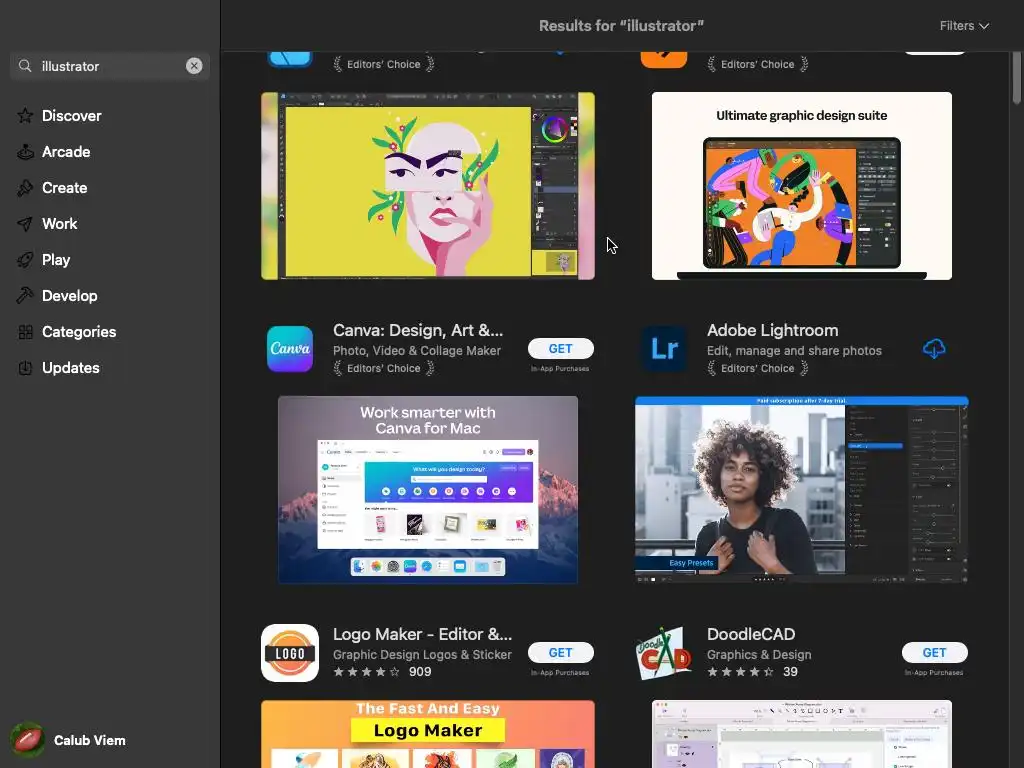This screenshot has width=1024, height=768.
Task: Redownload Adobe Lightroom via cloud icon
Action: click(934, 349)
